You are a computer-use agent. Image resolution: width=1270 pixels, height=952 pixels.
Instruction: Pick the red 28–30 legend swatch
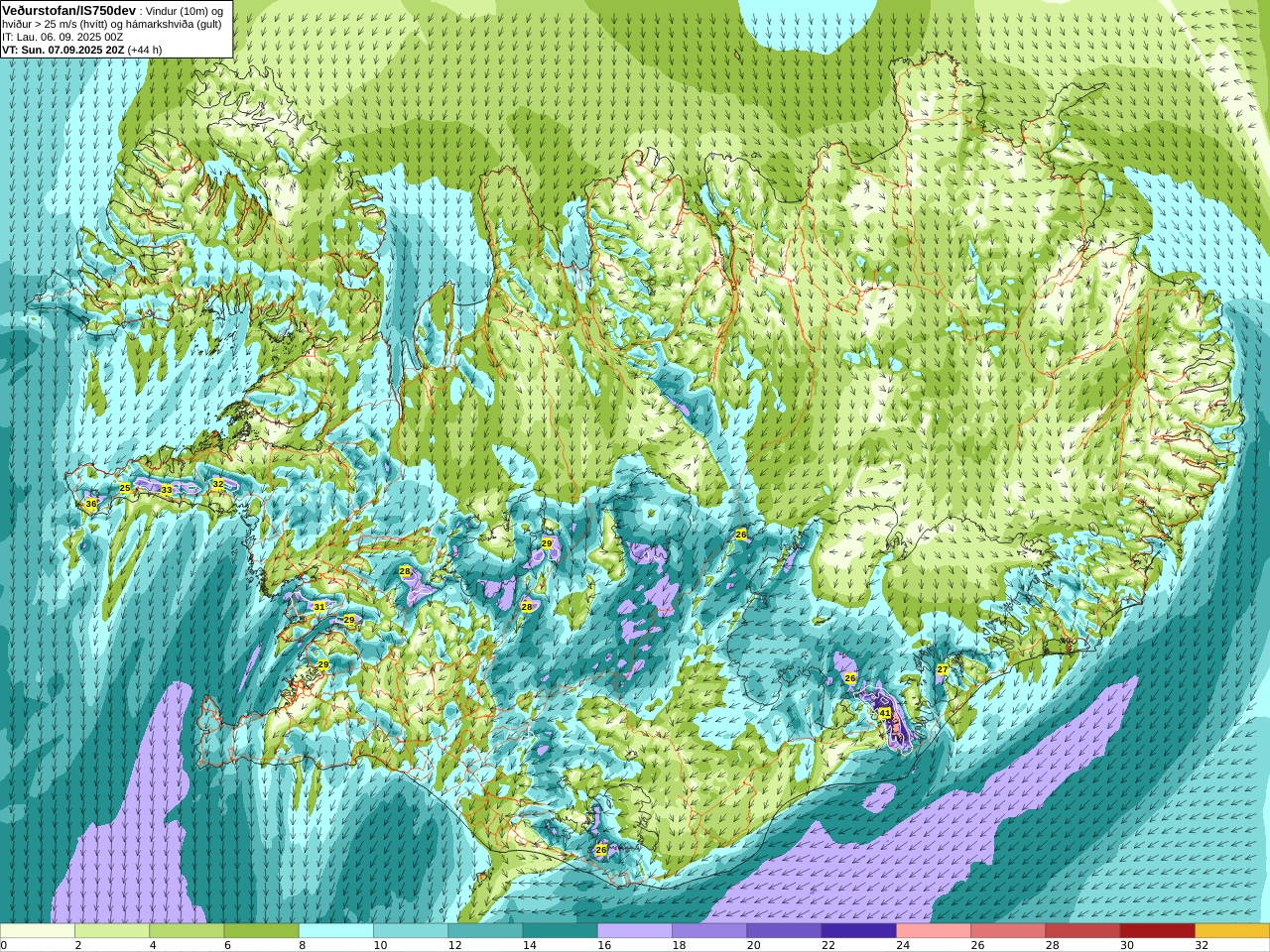pos(1082,931)
